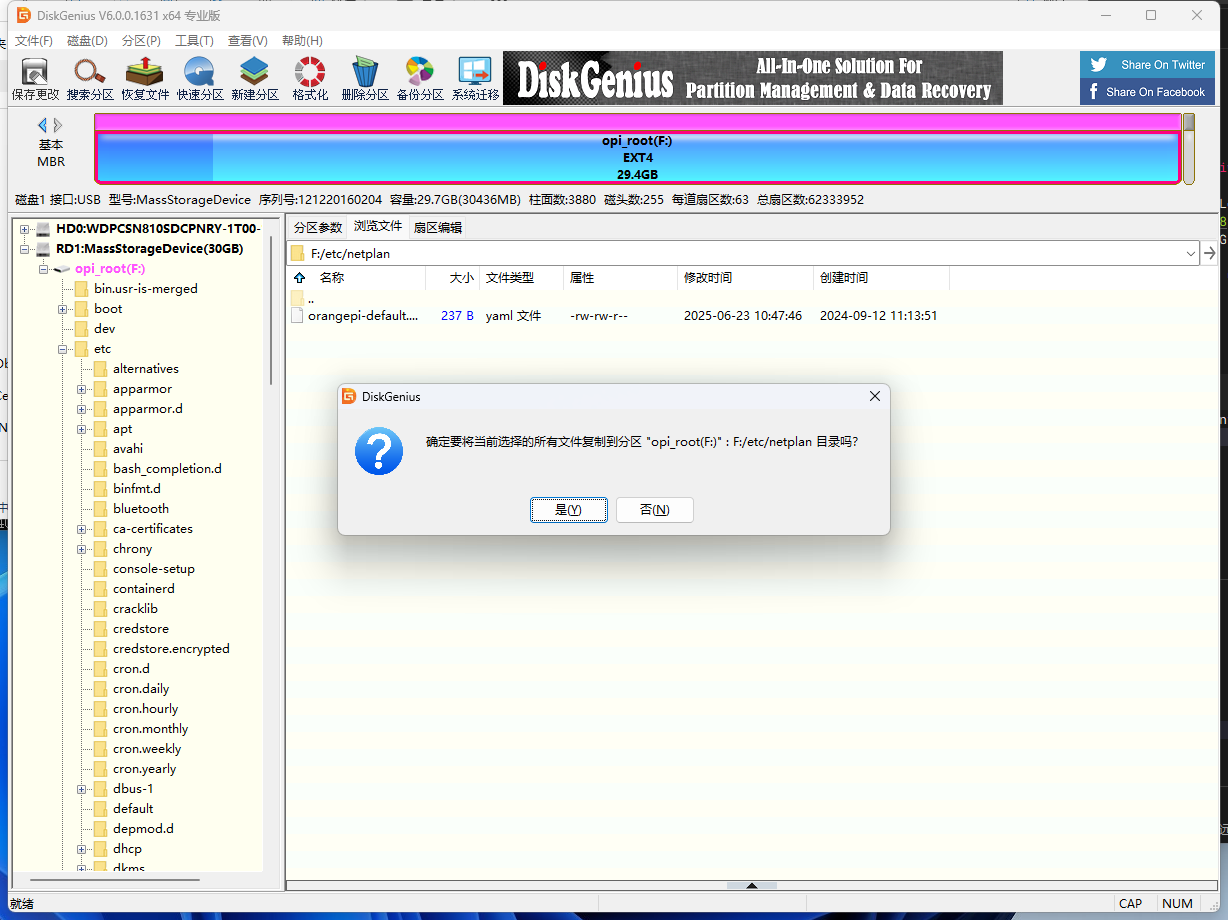
Task: Click Share On Twitter button
Action: pos(1147,65)
